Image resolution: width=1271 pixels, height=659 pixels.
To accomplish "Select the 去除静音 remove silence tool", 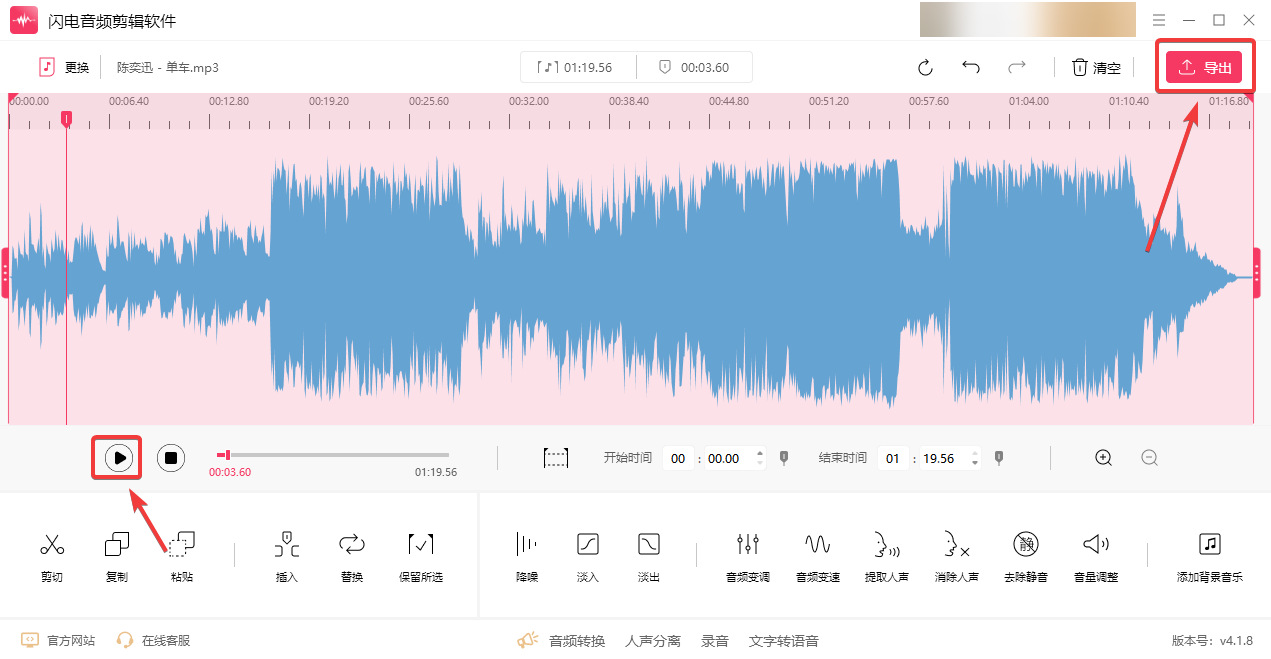I will [1025, 557].
